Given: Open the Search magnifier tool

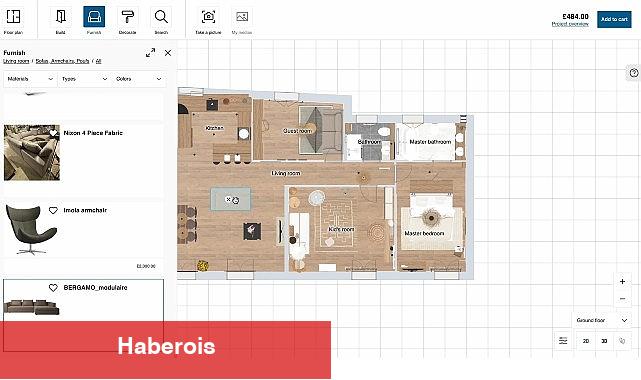Looking at the screenshot, I should click(x=161, y=17).
